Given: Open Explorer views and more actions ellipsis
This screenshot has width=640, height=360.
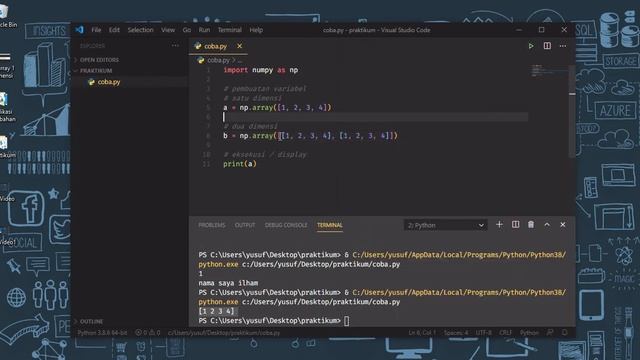Looking at the screenshot, I should coord(175,46).
